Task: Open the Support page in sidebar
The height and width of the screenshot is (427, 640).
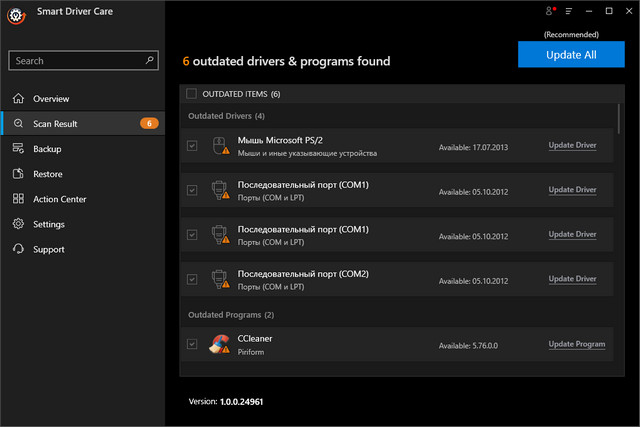Action: coord(49,249)
